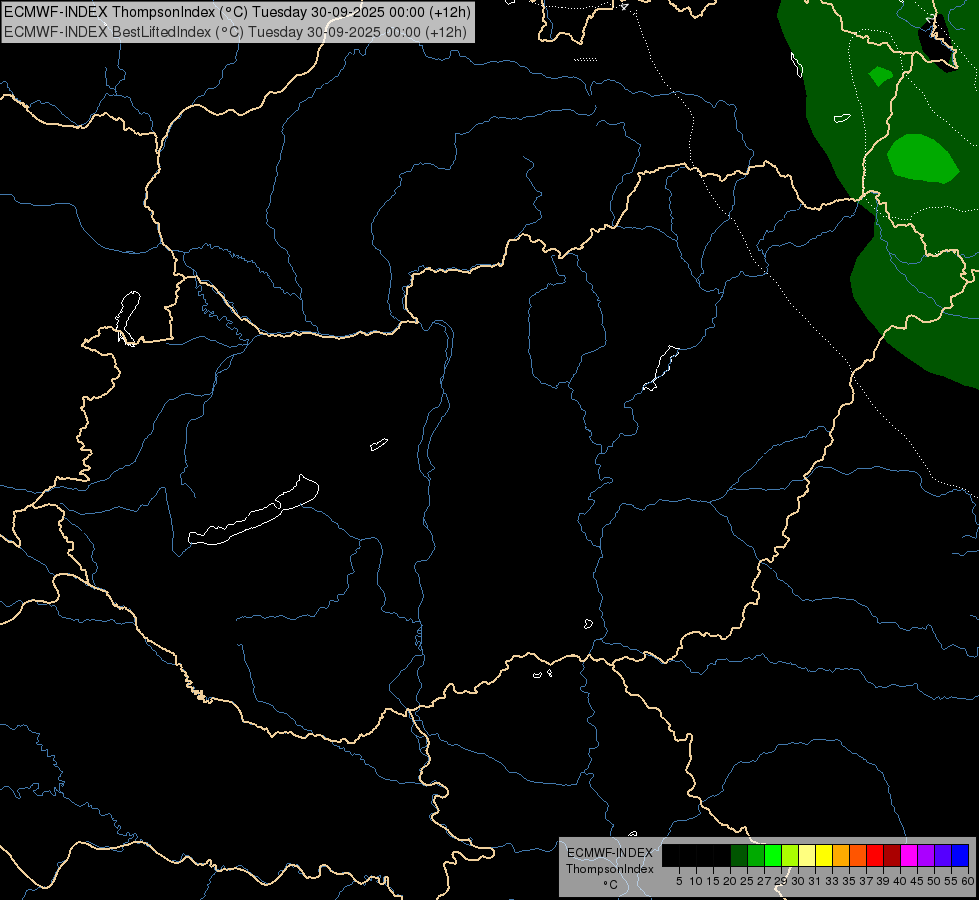
Task: Click the ThompsonIndex title line at top
Action: pos(237,12)
